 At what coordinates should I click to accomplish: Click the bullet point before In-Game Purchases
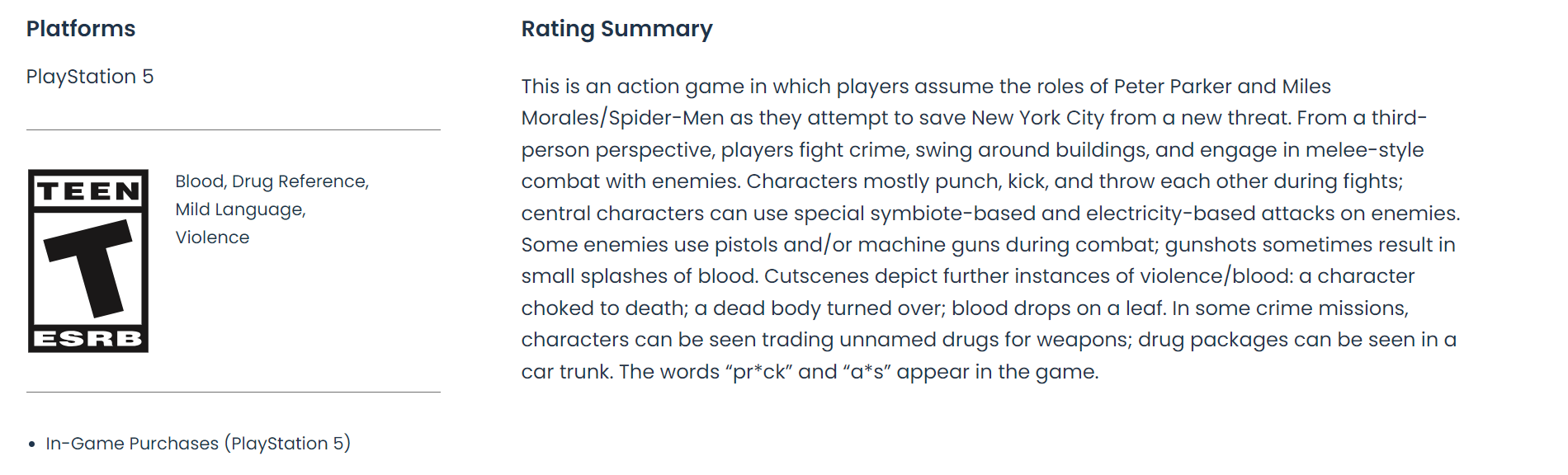click(32, 444)
